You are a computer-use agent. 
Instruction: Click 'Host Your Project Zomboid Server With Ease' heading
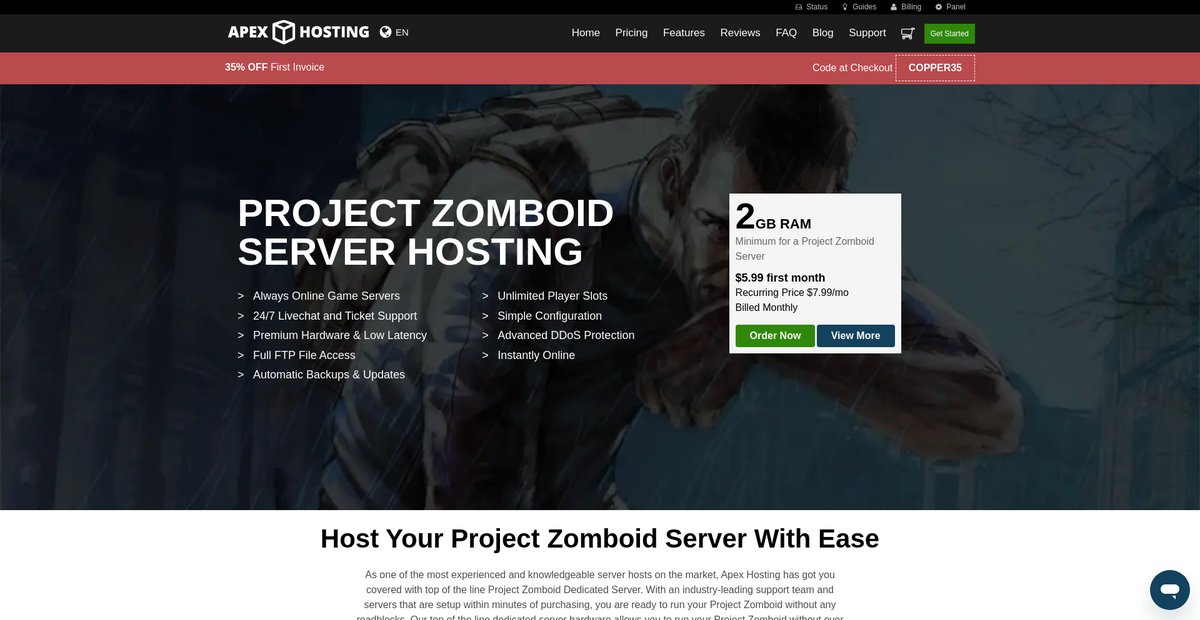pos(600,539)
